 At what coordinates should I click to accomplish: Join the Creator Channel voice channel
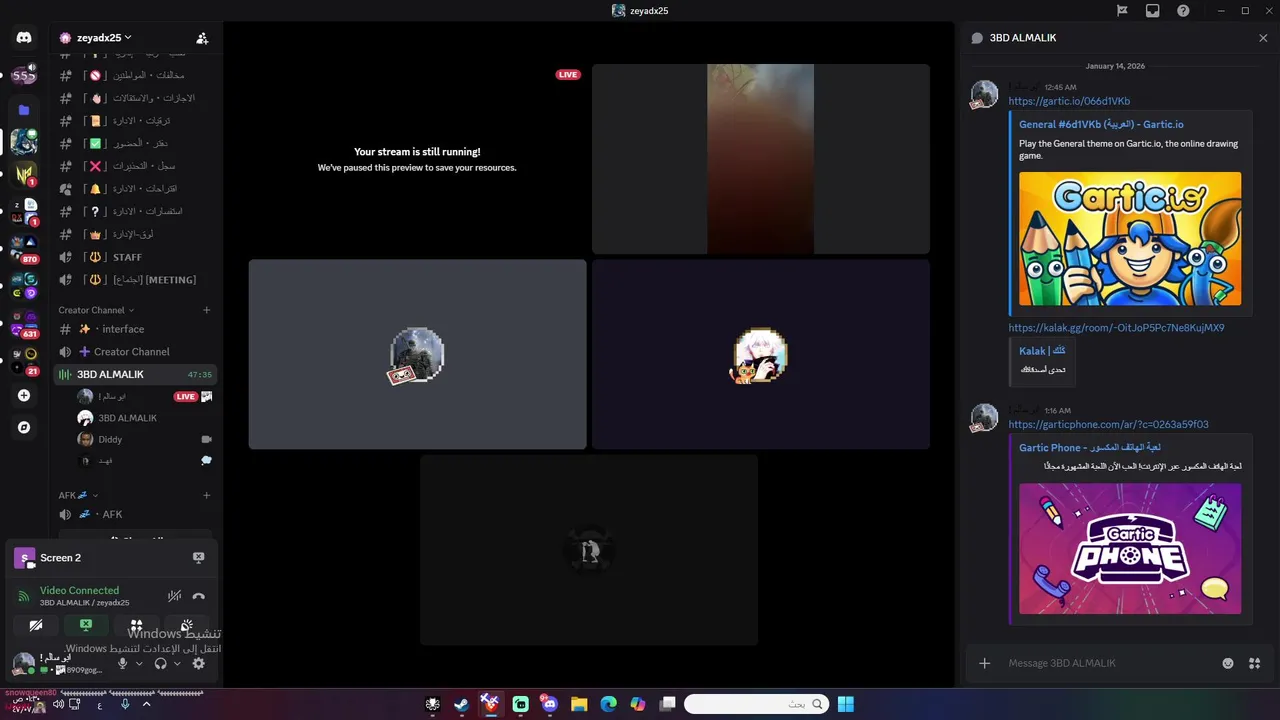pyautogui.click(x=136, y=352)
